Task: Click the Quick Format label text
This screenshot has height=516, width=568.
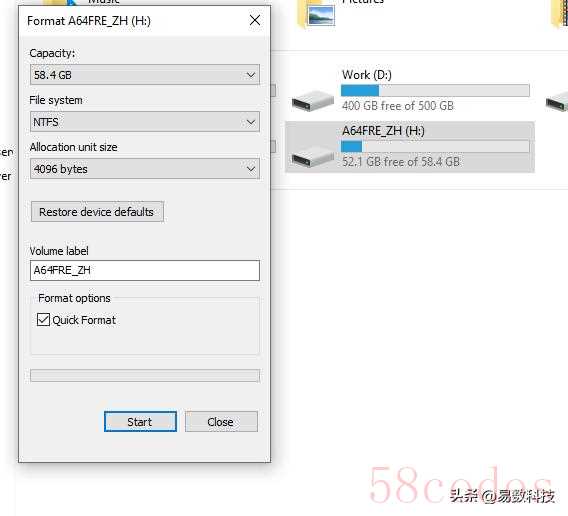Action: [x=84, y=320]
